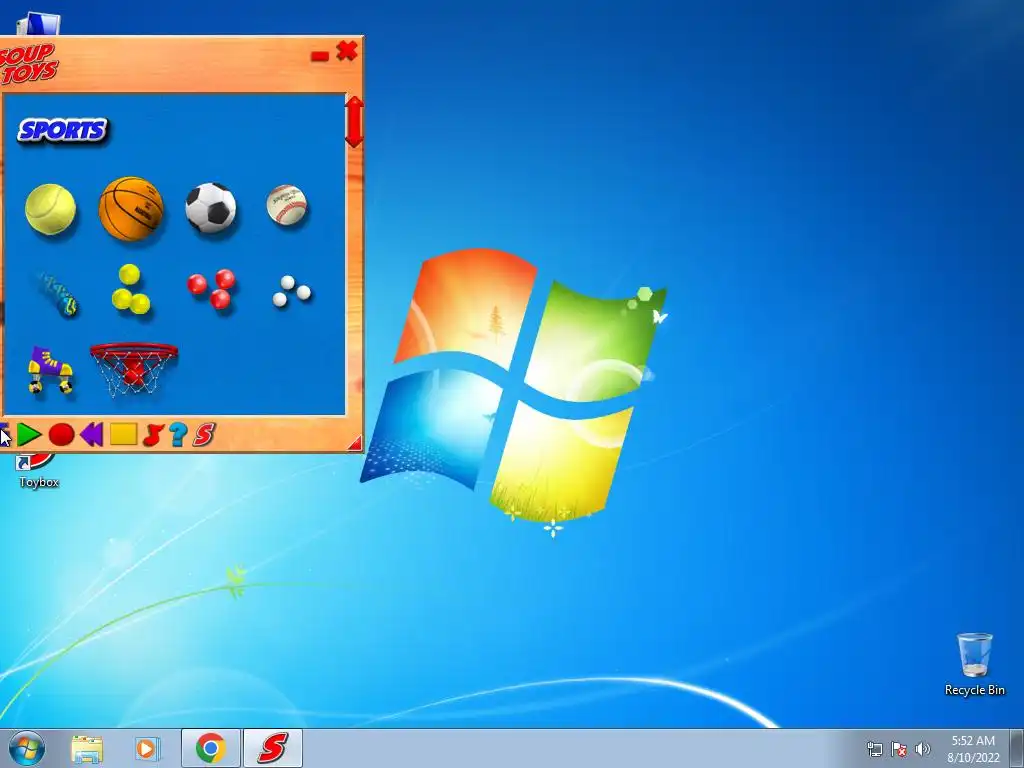The width and height of the screenshot is (1024, 768).
Task: Choose the soccer ball toy
Action: 210,207
